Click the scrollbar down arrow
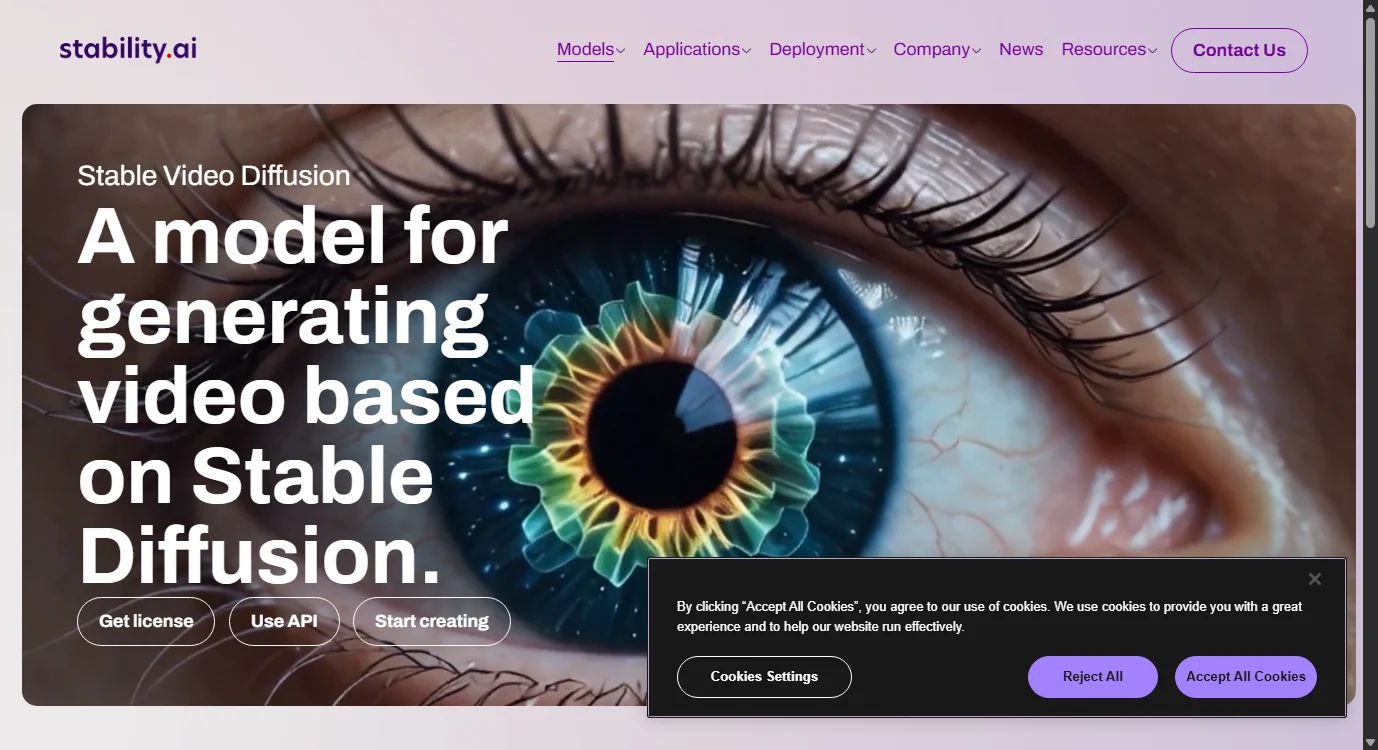Screen dimensions: 1378x750 click(1370, 742)
